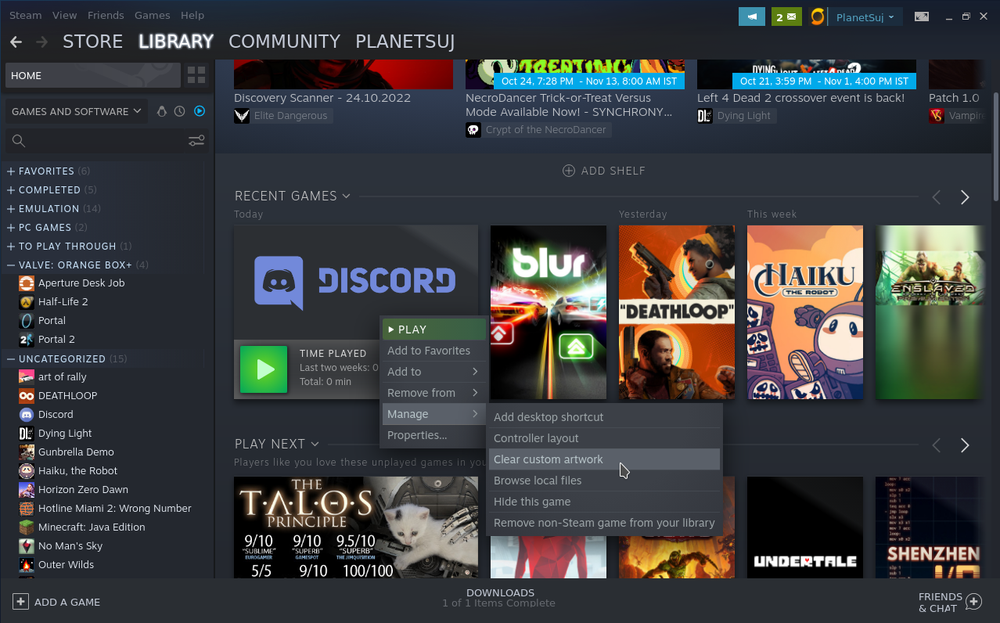This screenshot has width=1000, height=623.
Task: Open Friends & Chat plus icon
Action: tap(973, 601)
